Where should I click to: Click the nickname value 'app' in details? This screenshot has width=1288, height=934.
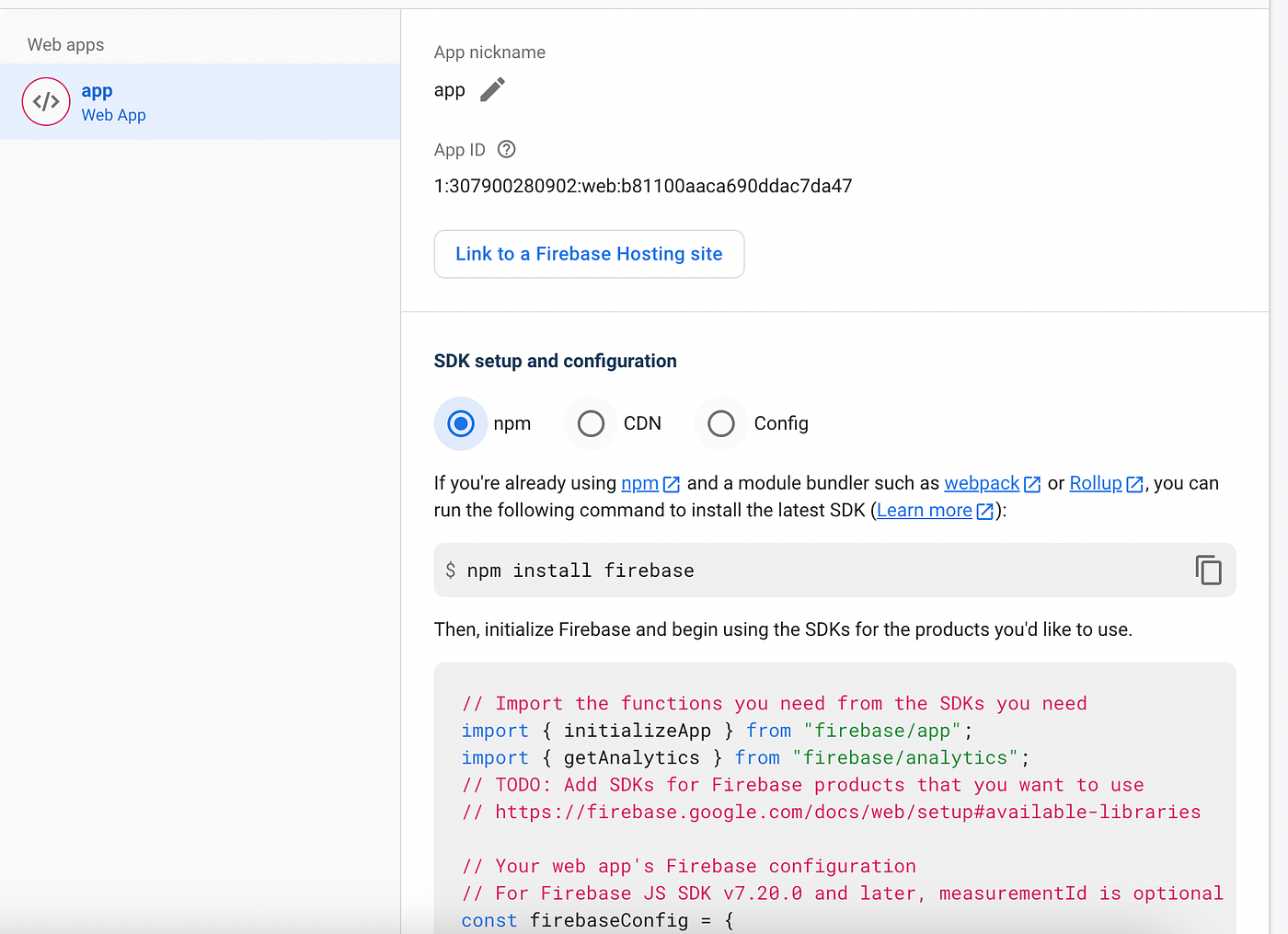(x=449, y=90)
